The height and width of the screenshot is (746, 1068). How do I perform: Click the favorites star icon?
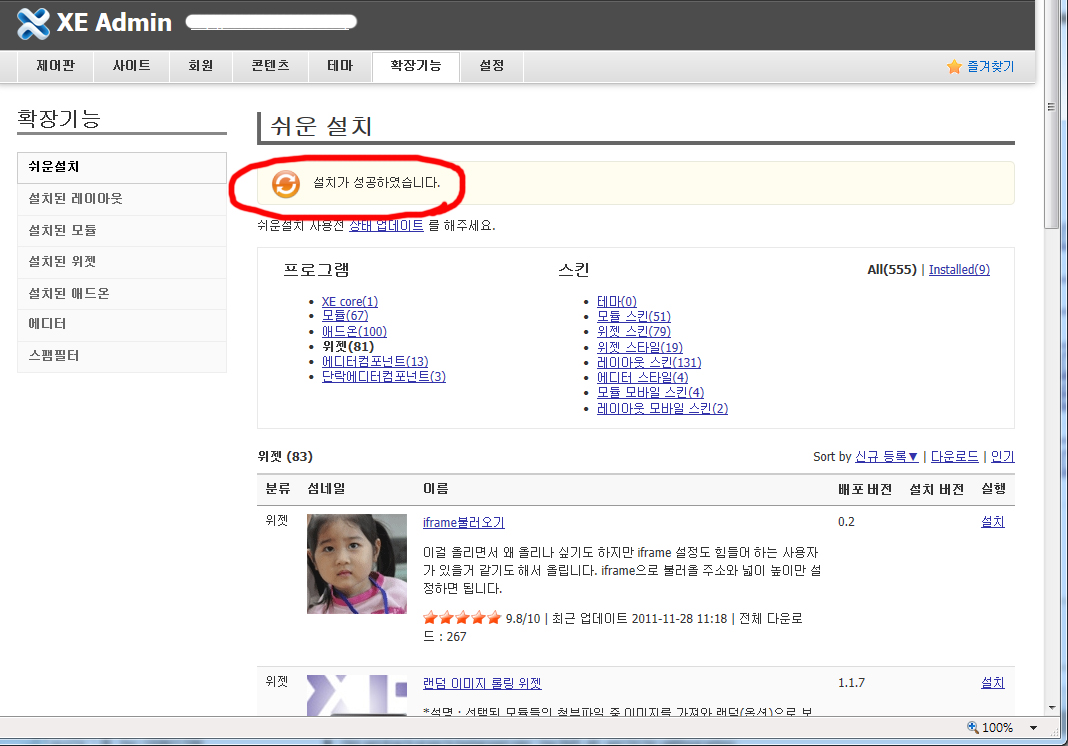point(954,67)
